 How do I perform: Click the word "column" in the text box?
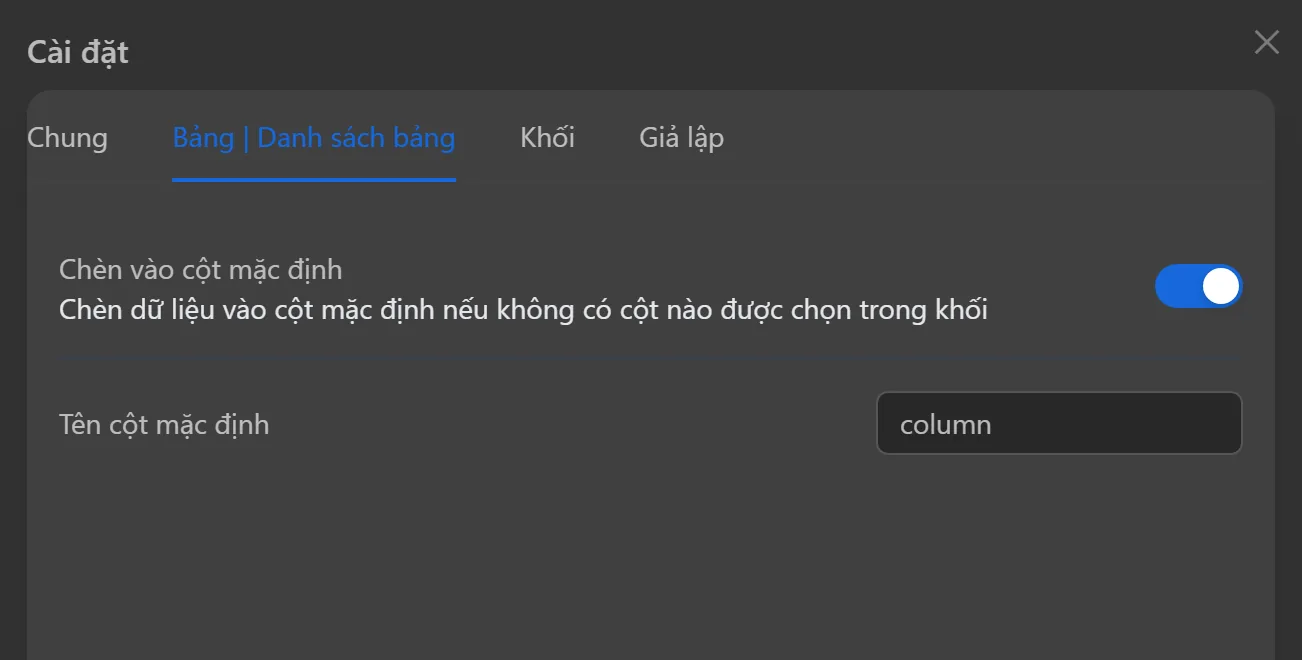945,425
